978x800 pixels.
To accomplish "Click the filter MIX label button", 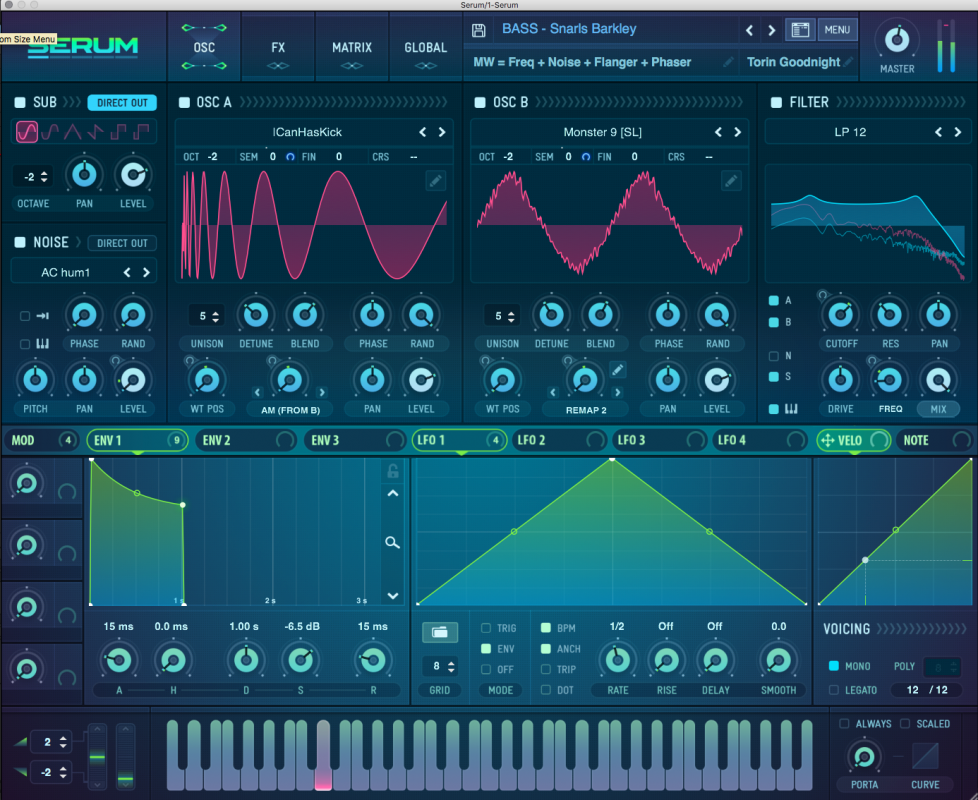I will point(938,409).
